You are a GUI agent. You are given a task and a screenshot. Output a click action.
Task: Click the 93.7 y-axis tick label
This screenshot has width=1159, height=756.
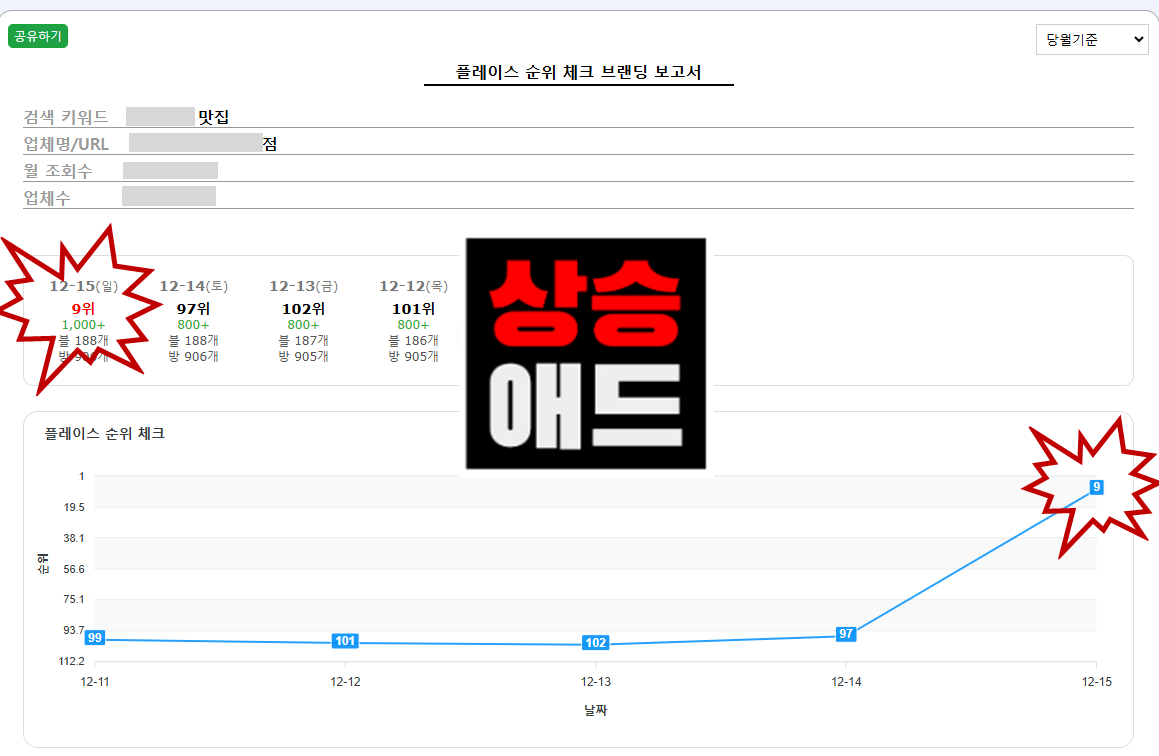pyautogui.click(x=74, y=630)
